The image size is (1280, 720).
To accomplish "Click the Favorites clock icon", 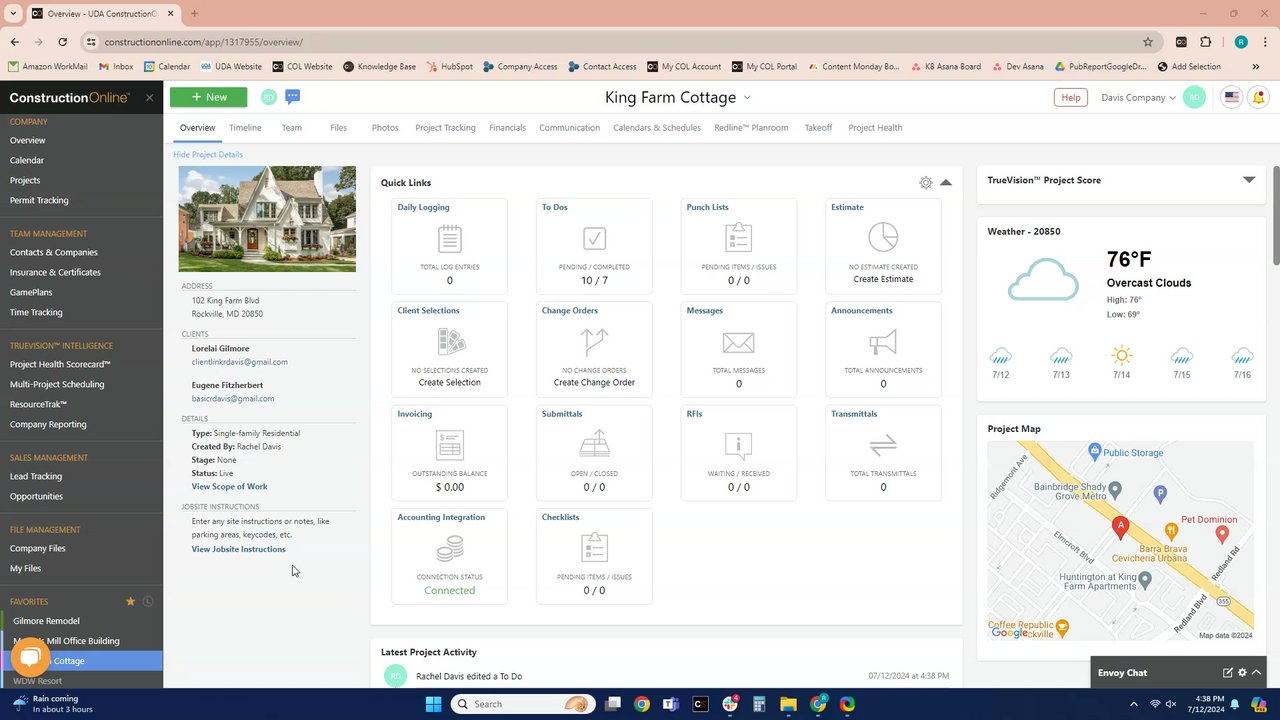I will [147, 601].
